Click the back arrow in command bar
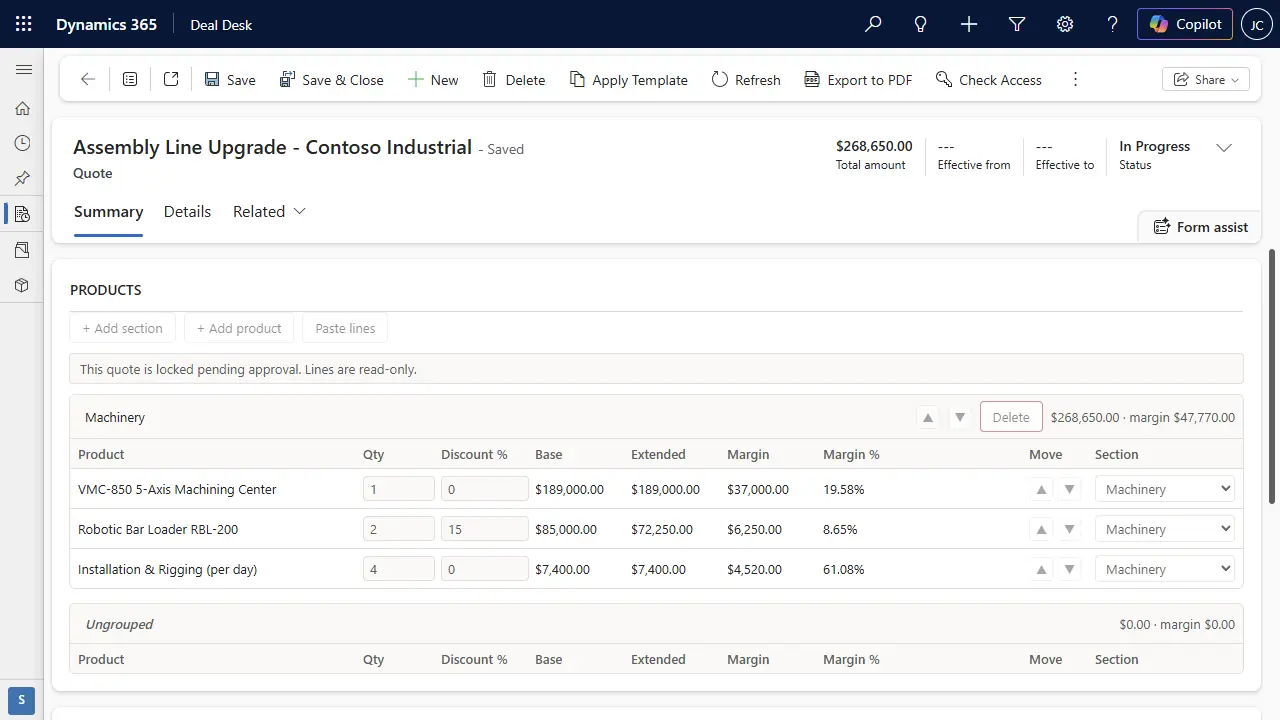This screenshot has width=1280, height=720. click(x=88, y=79)
